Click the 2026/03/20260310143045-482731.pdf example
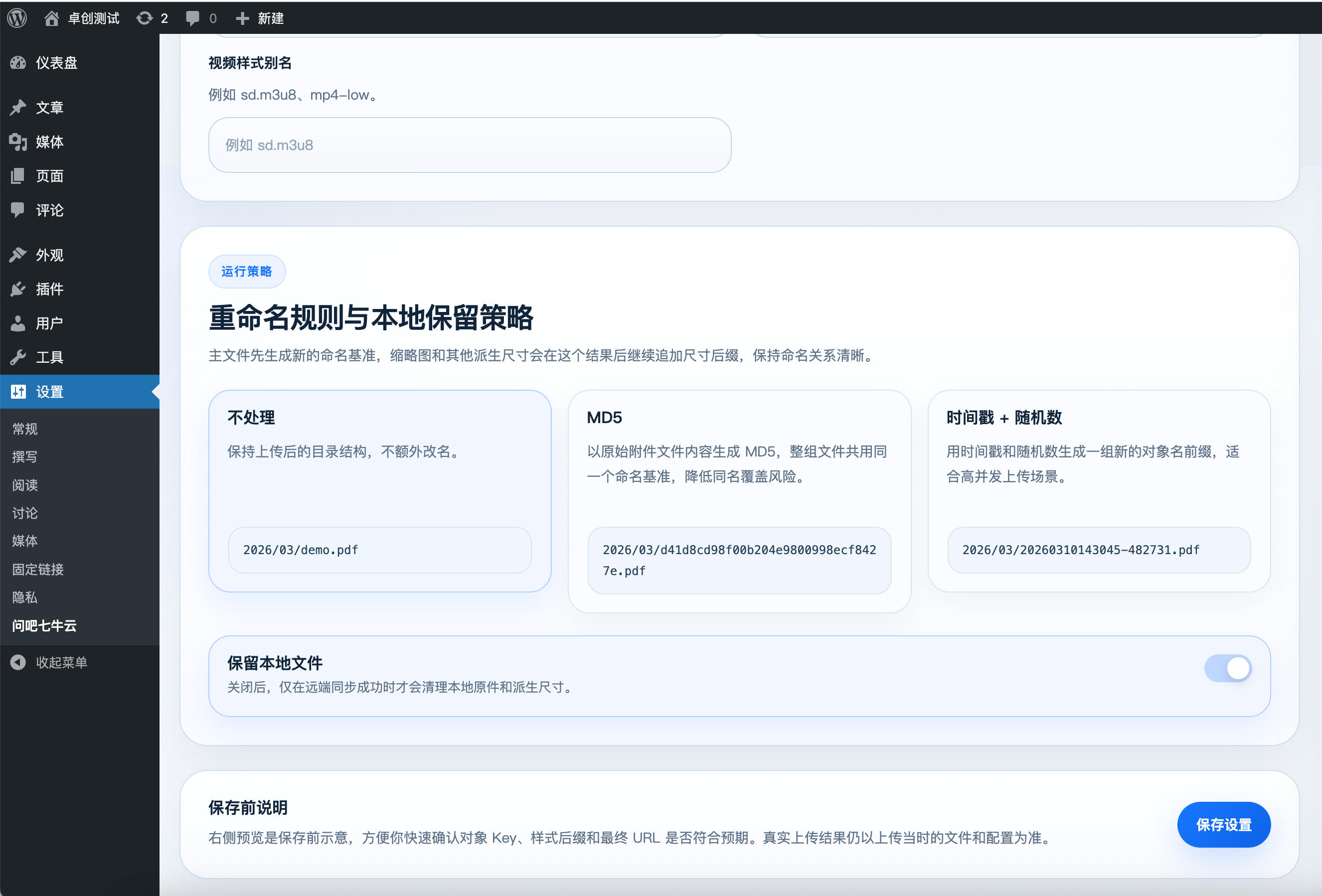 tap(1080, 550)
